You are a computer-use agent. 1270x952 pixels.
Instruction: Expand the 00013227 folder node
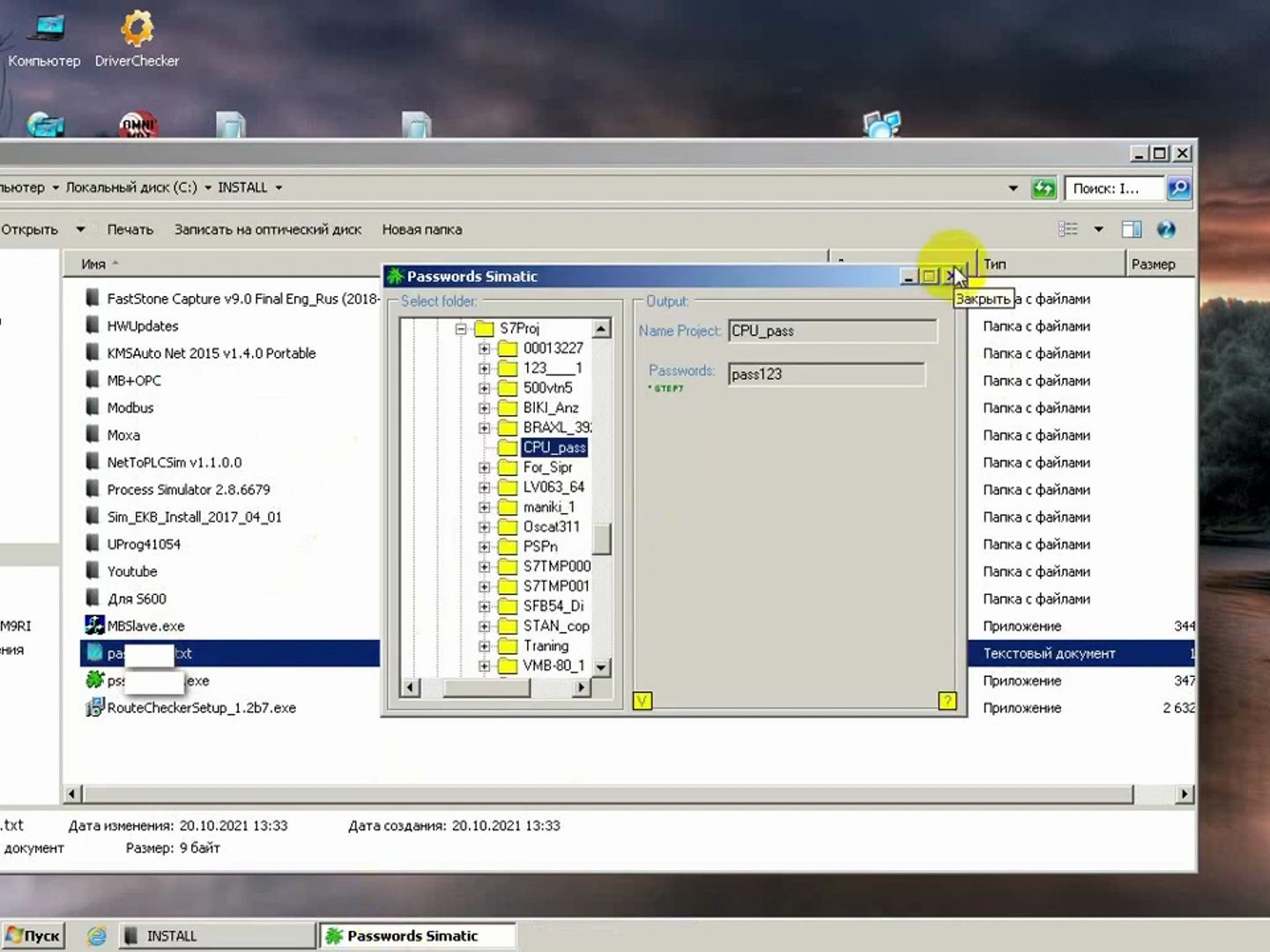tap(485, 348)
